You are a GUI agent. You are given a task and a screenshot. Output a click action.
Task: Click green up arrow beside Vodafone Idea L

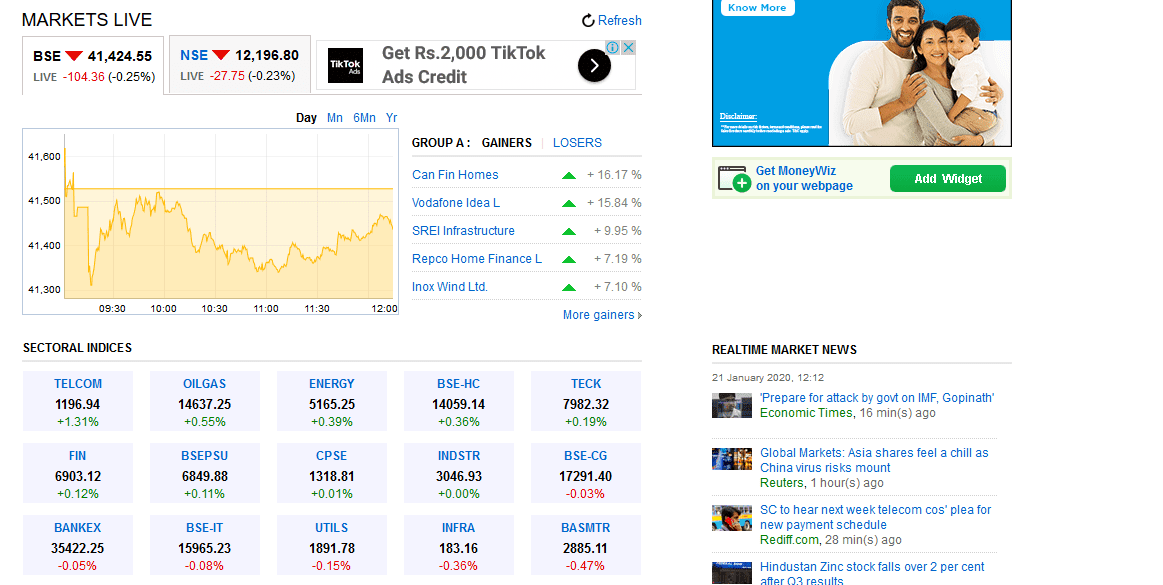tap(569, 204)
